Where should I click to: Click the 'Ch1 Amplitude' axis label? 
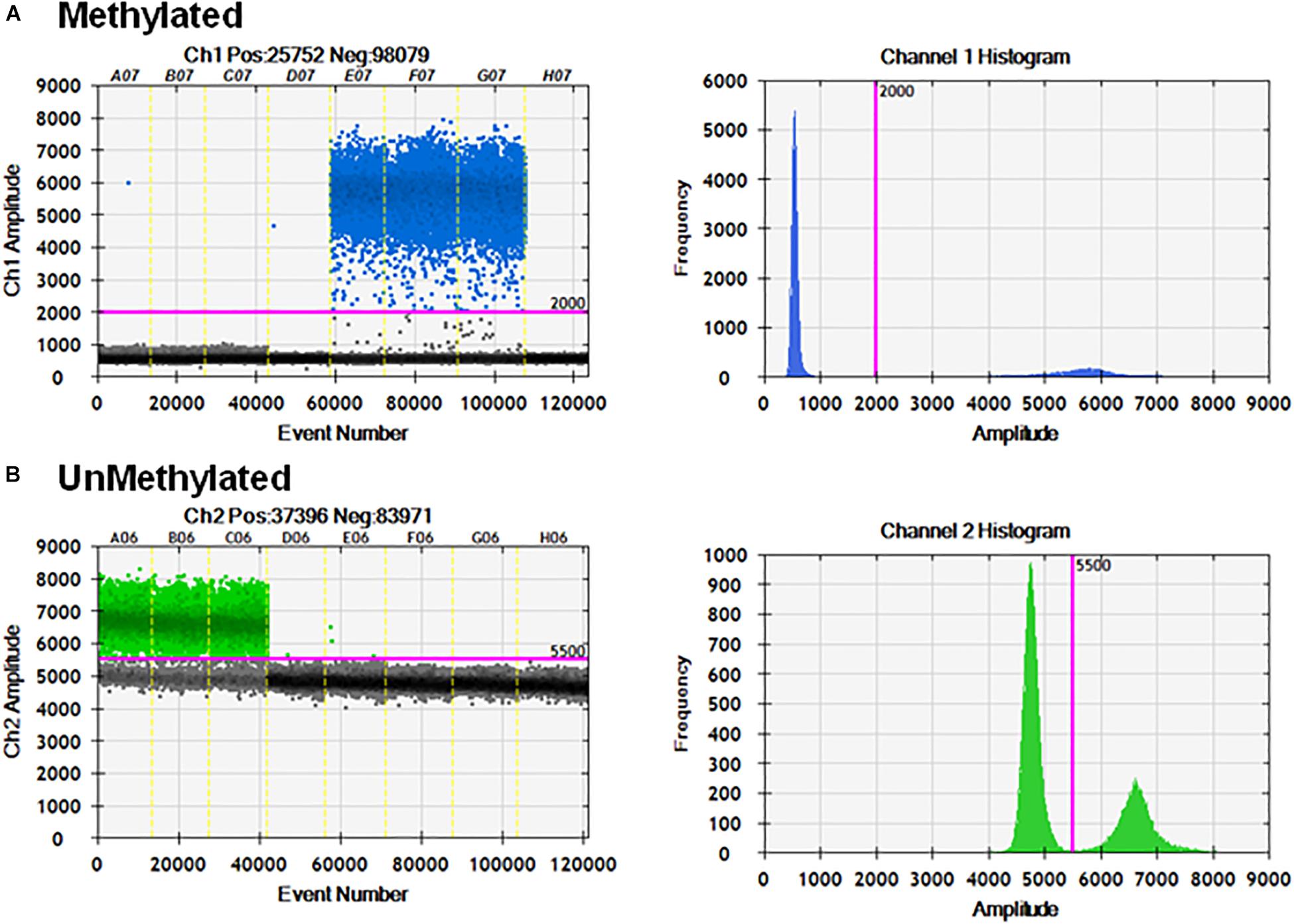[x=13, y=230]
